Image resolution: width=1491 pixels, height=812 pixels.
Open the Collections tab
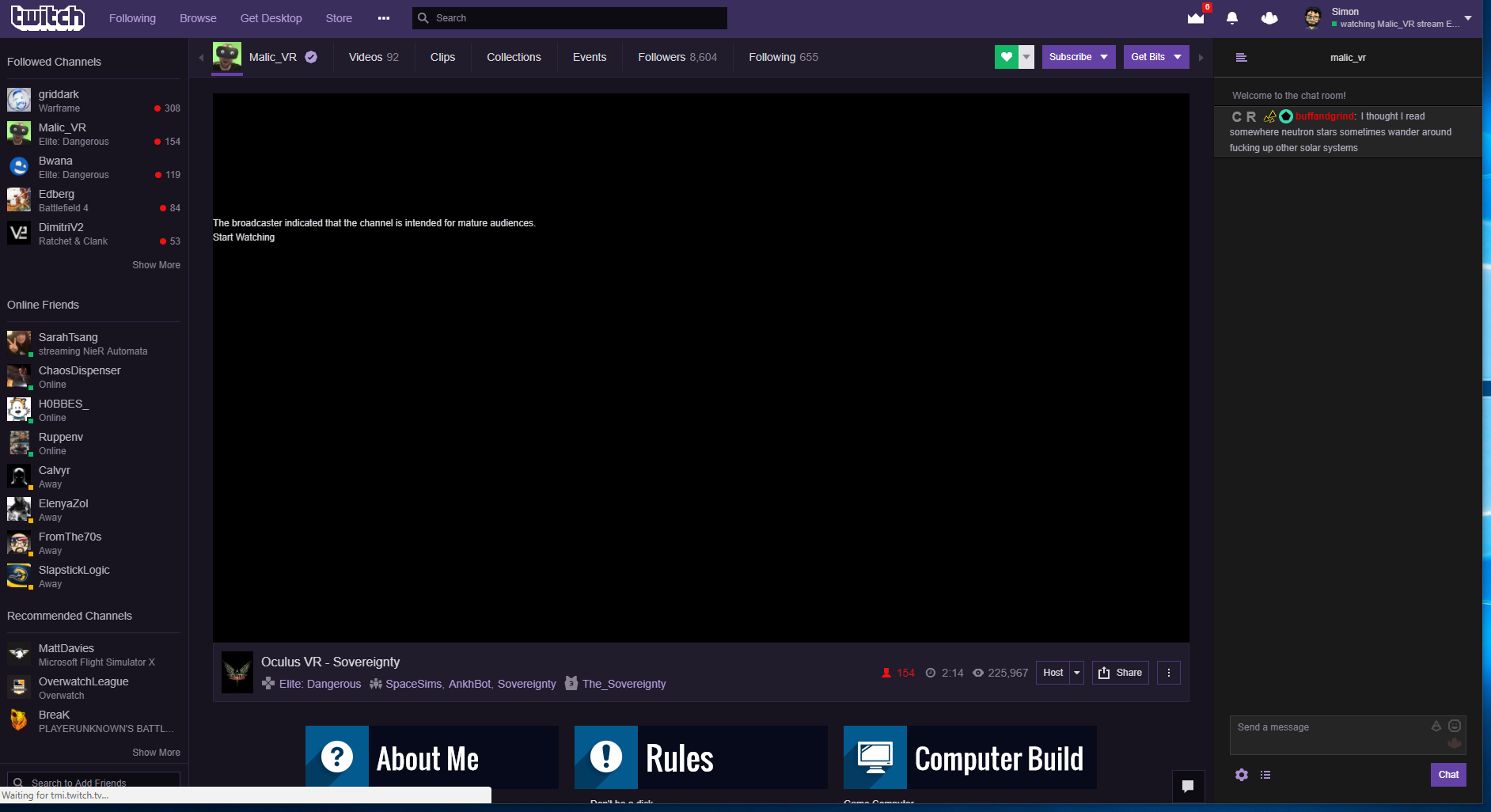click(x=514, y=57)
